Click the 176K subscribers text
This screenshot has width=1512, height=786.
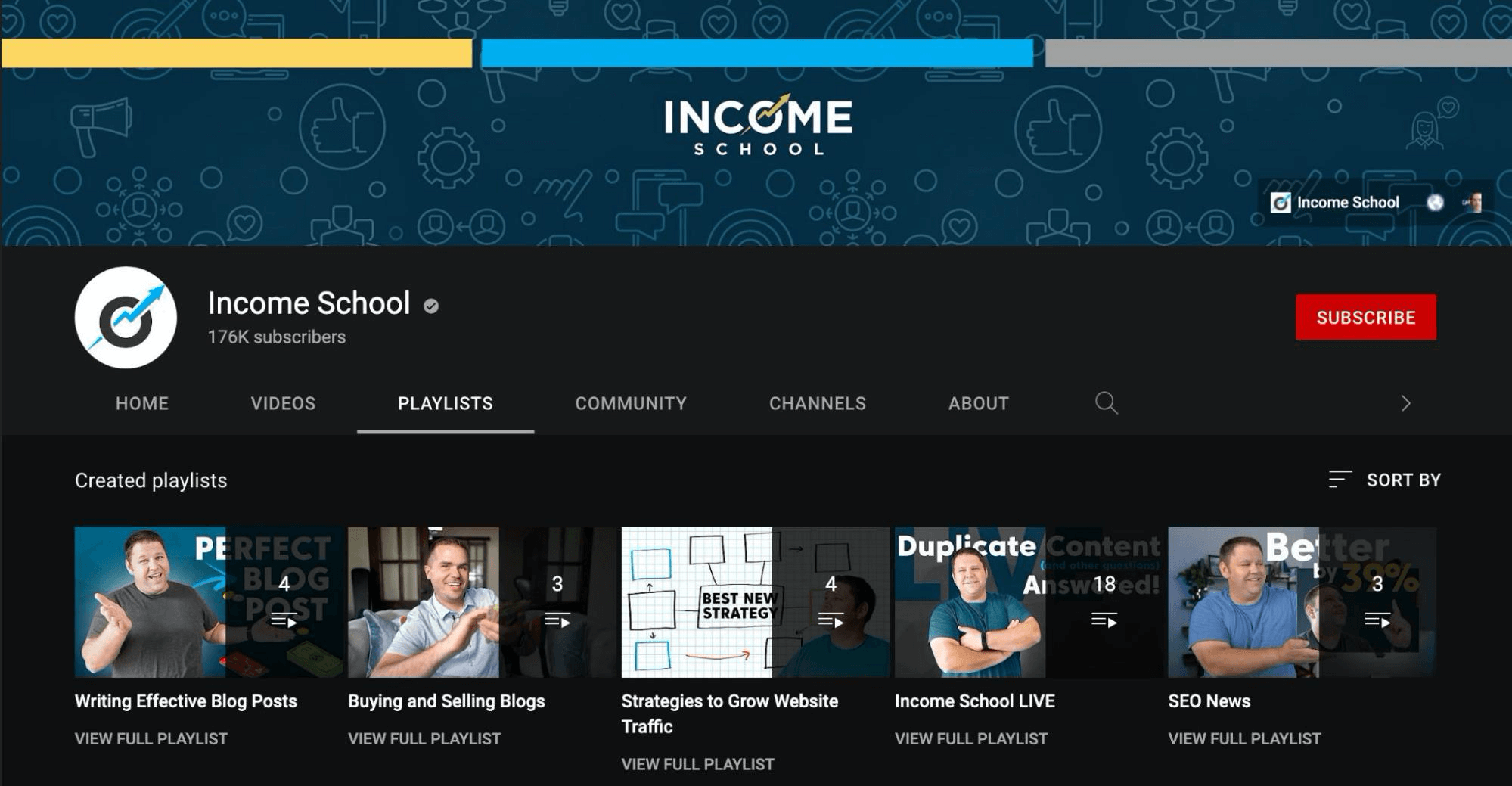(277, 337)
